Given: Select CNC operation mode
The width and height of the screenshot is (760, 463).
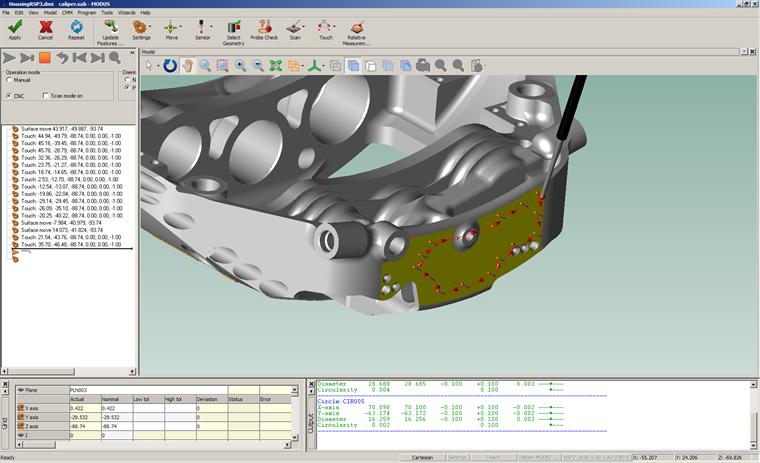Looking at the screenshot, I should (x=9, y=96).
